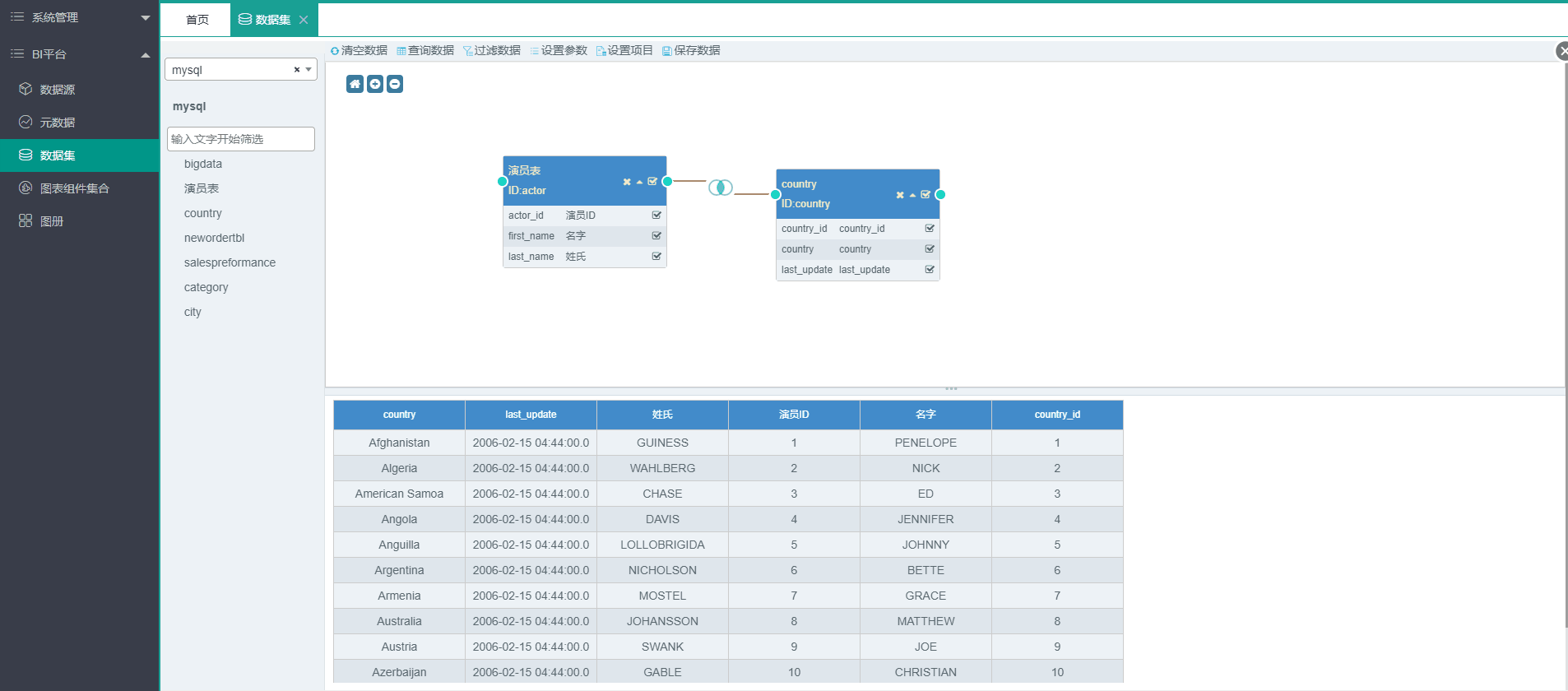Viewport: 1568px width, 691px height.
Task: Click the panel resize handle above the table
Action: coord(951,388)
